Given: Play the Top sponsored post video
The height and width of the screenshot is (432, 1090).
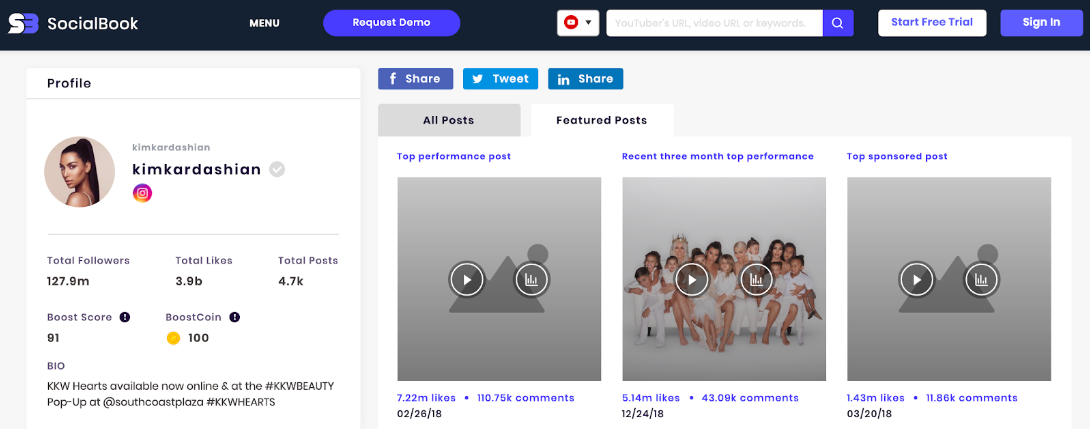Looking at the screenshot, I should coord(917,280).
